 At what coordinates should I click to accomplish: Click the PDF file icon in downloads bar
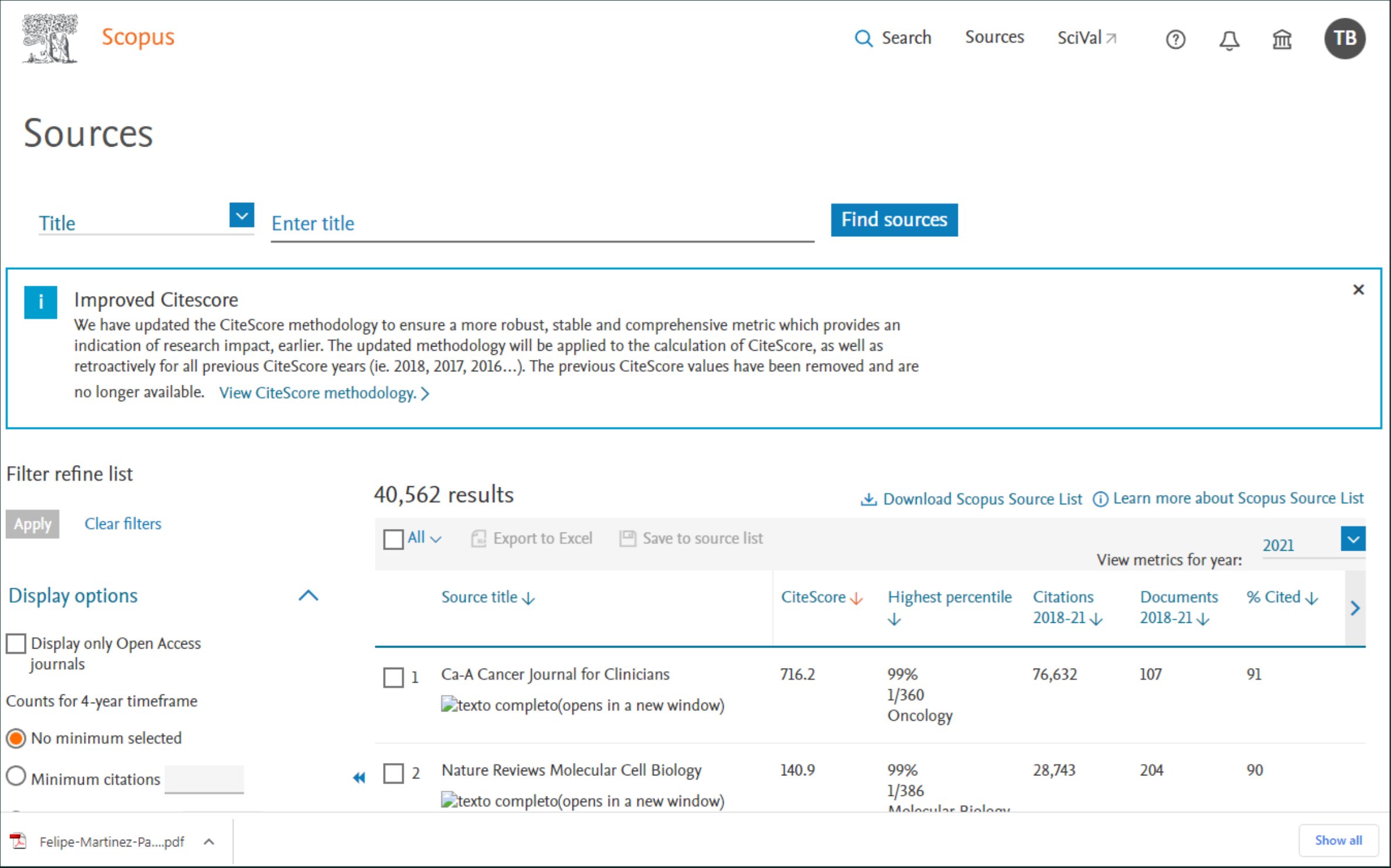click(x=18, y=841)
